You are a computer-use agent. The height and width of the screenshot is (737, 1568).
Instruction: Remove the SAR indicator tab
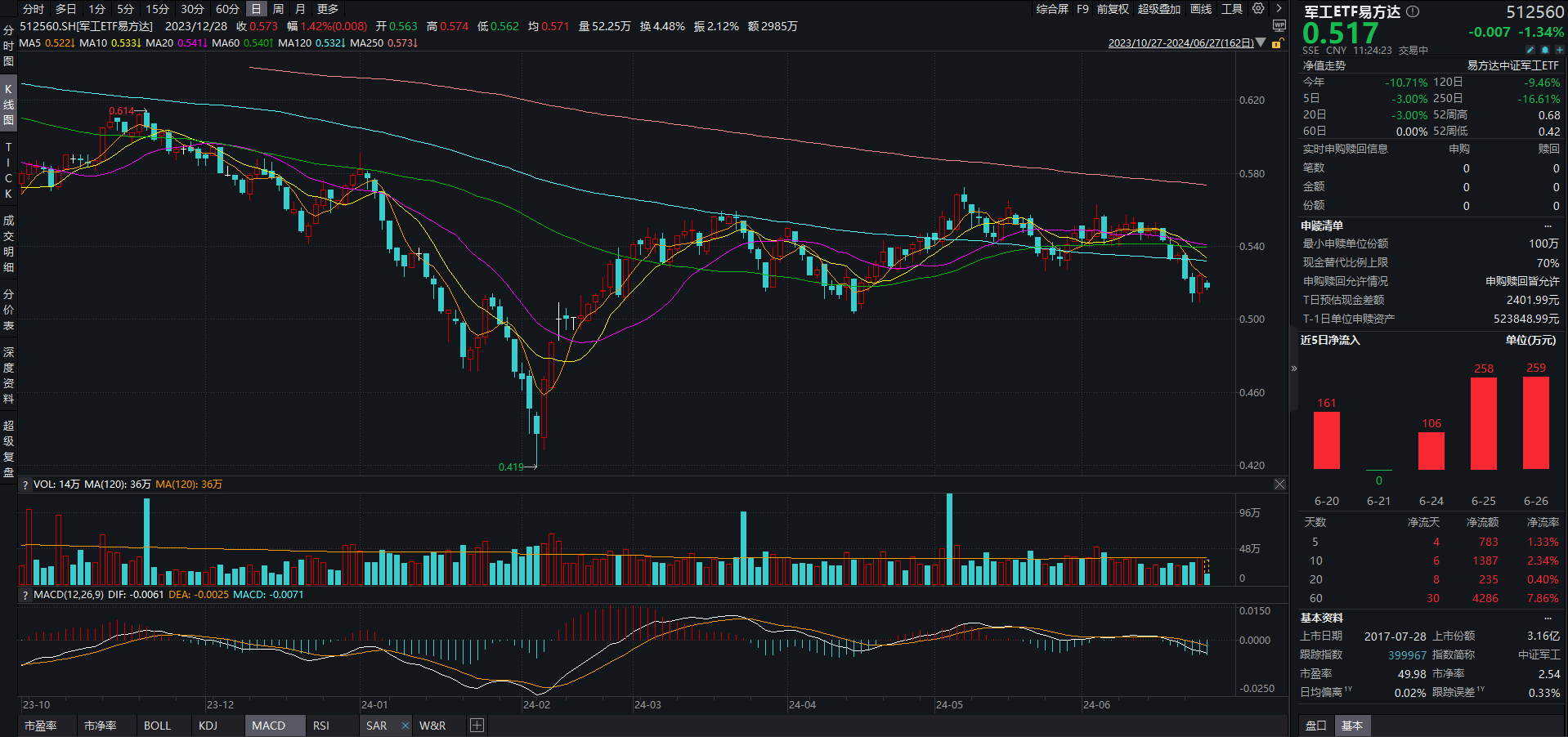tap(405, 726)
